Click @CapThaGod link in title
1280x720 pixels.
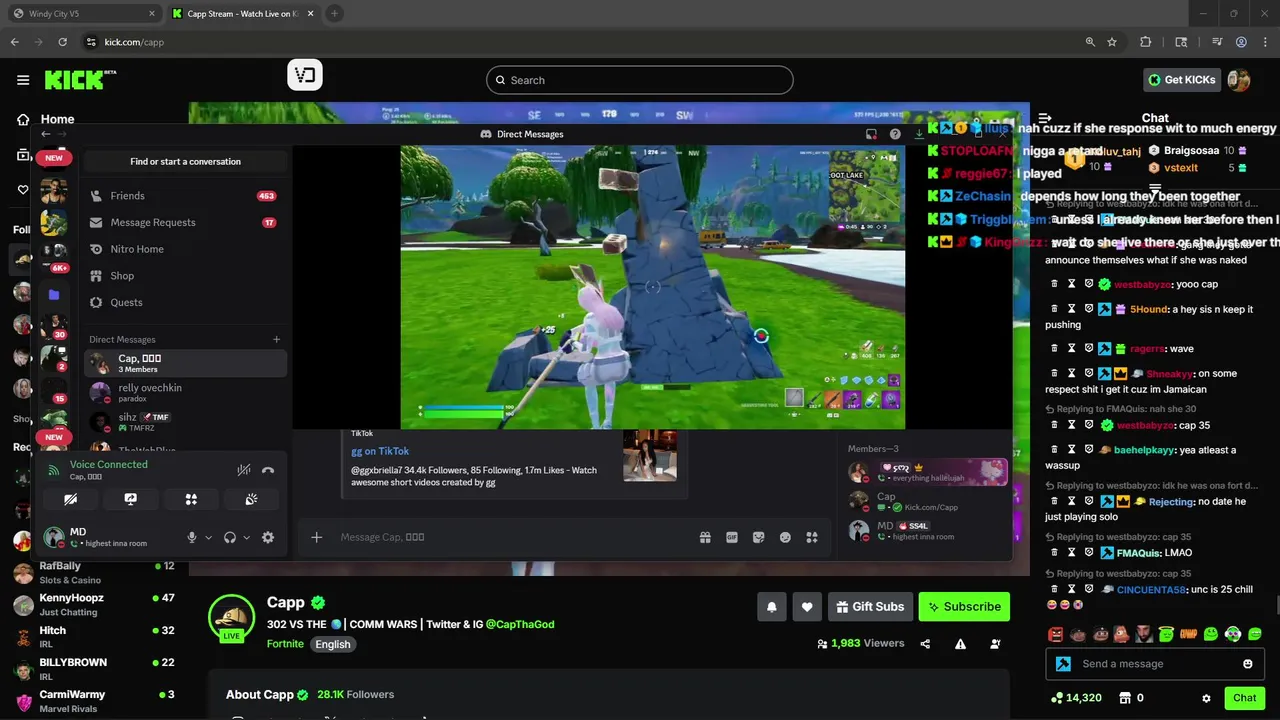pyautogui.click(x=520, y=624)
